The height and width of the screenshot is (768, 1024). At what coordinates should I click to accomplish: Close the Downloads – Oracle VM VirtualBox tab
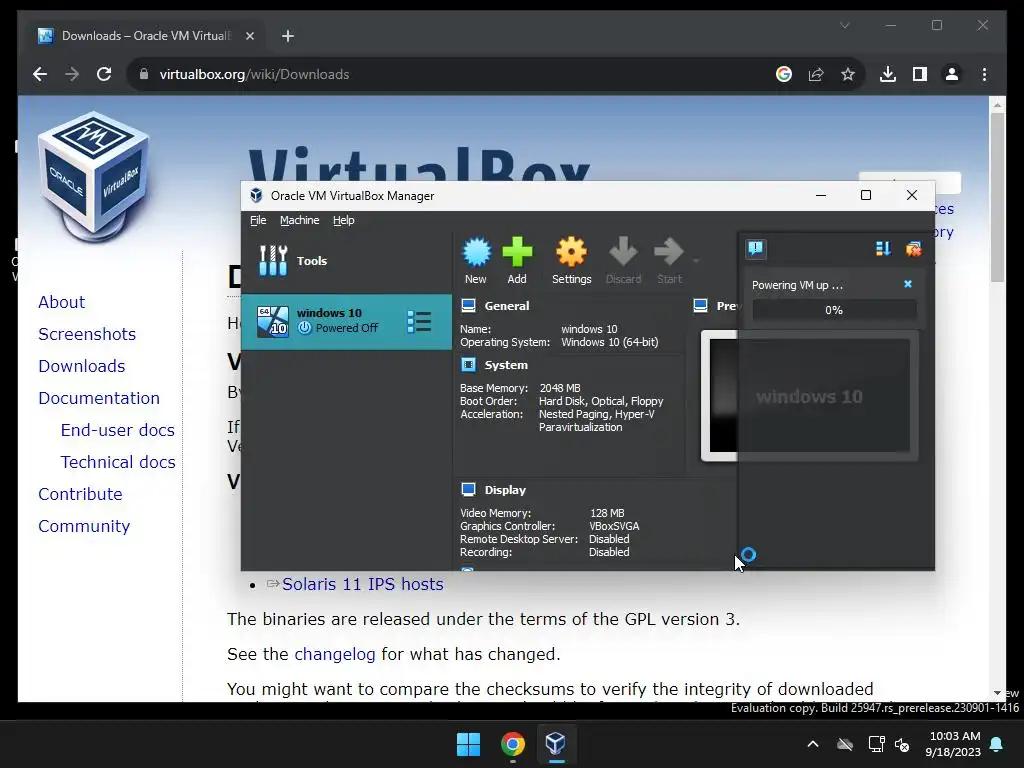[249, 36]
